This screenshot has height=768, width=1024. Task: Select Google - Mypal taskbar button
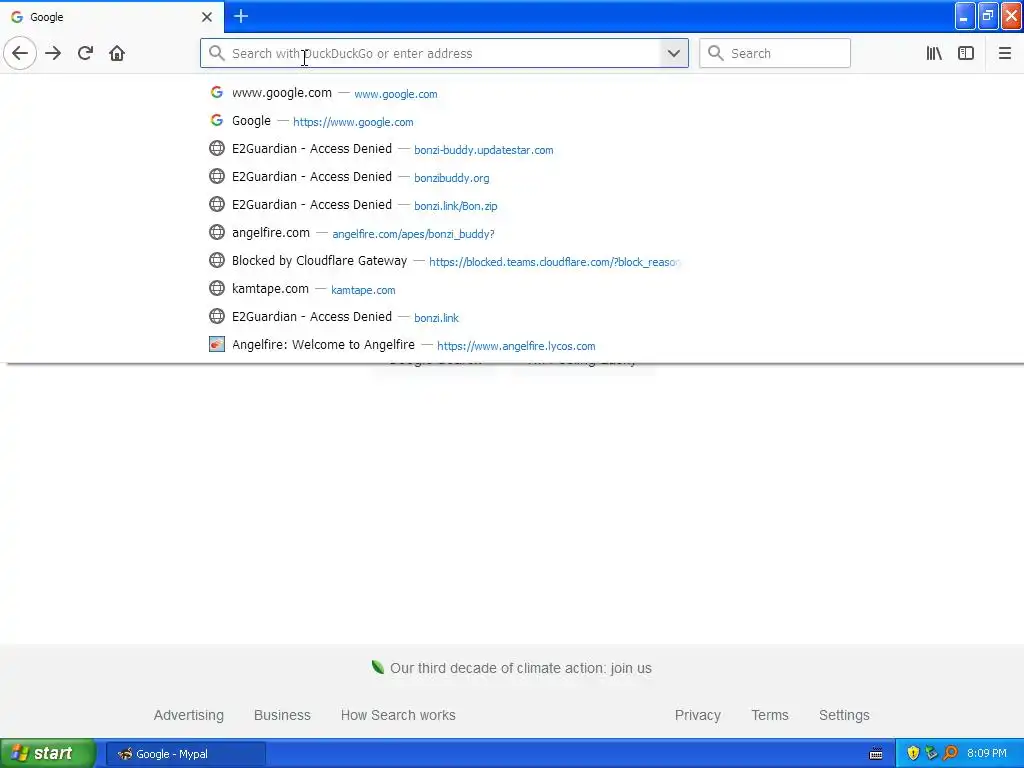(185, 754)
